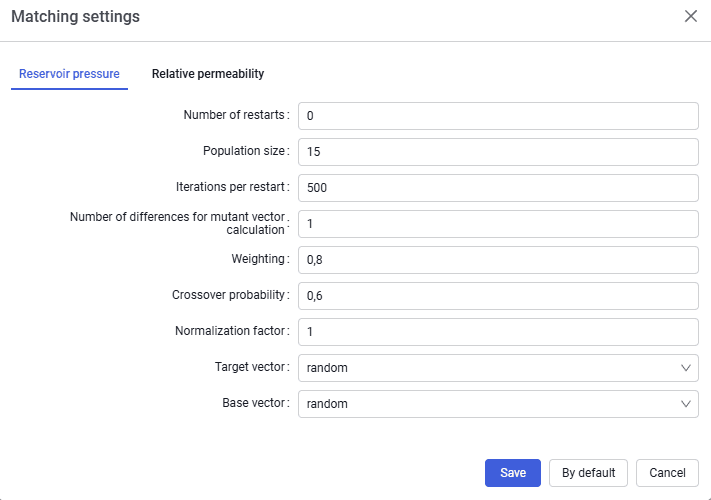Click the Matching settings title text
Viewport: 711px width, 500px height.
(x=76, y=17)
